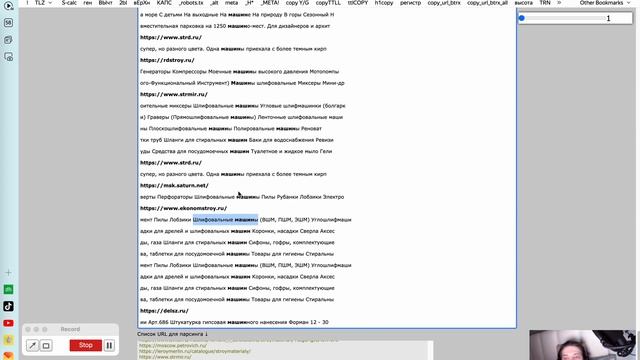Screen dimensions: 640x360
Task: Stop the screen recording
Action: (85, 345)
